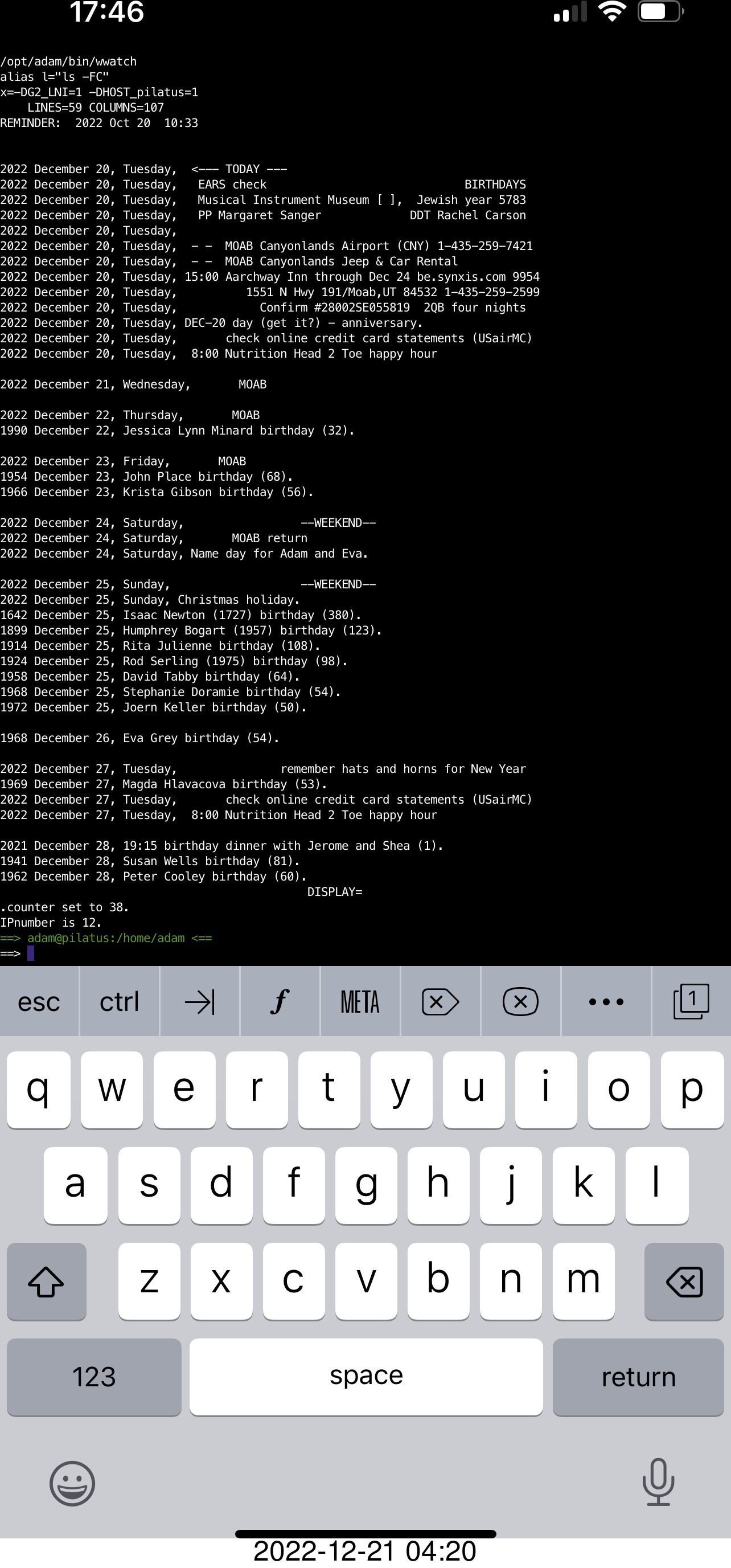Type the letter q key
731x1568 pixels.
point(38,1089)
